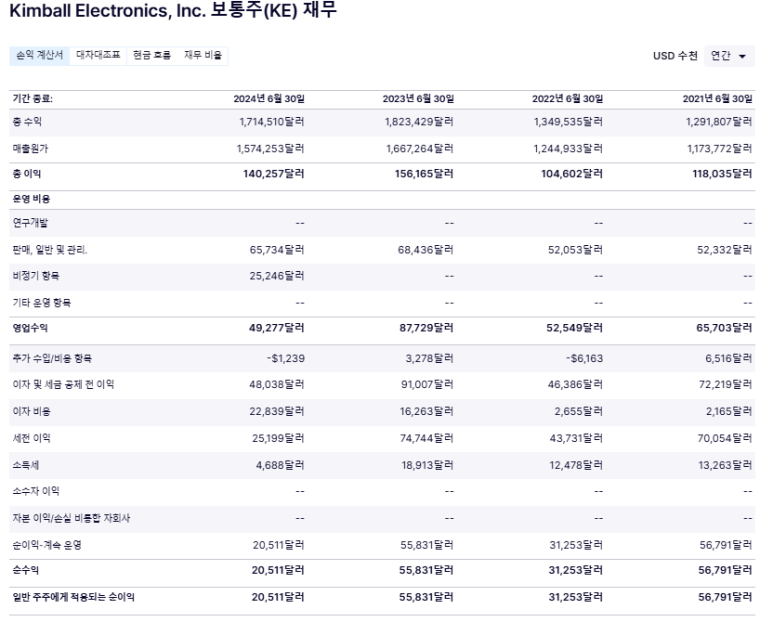Open the 현금 흐름 tab

(151, 55)
